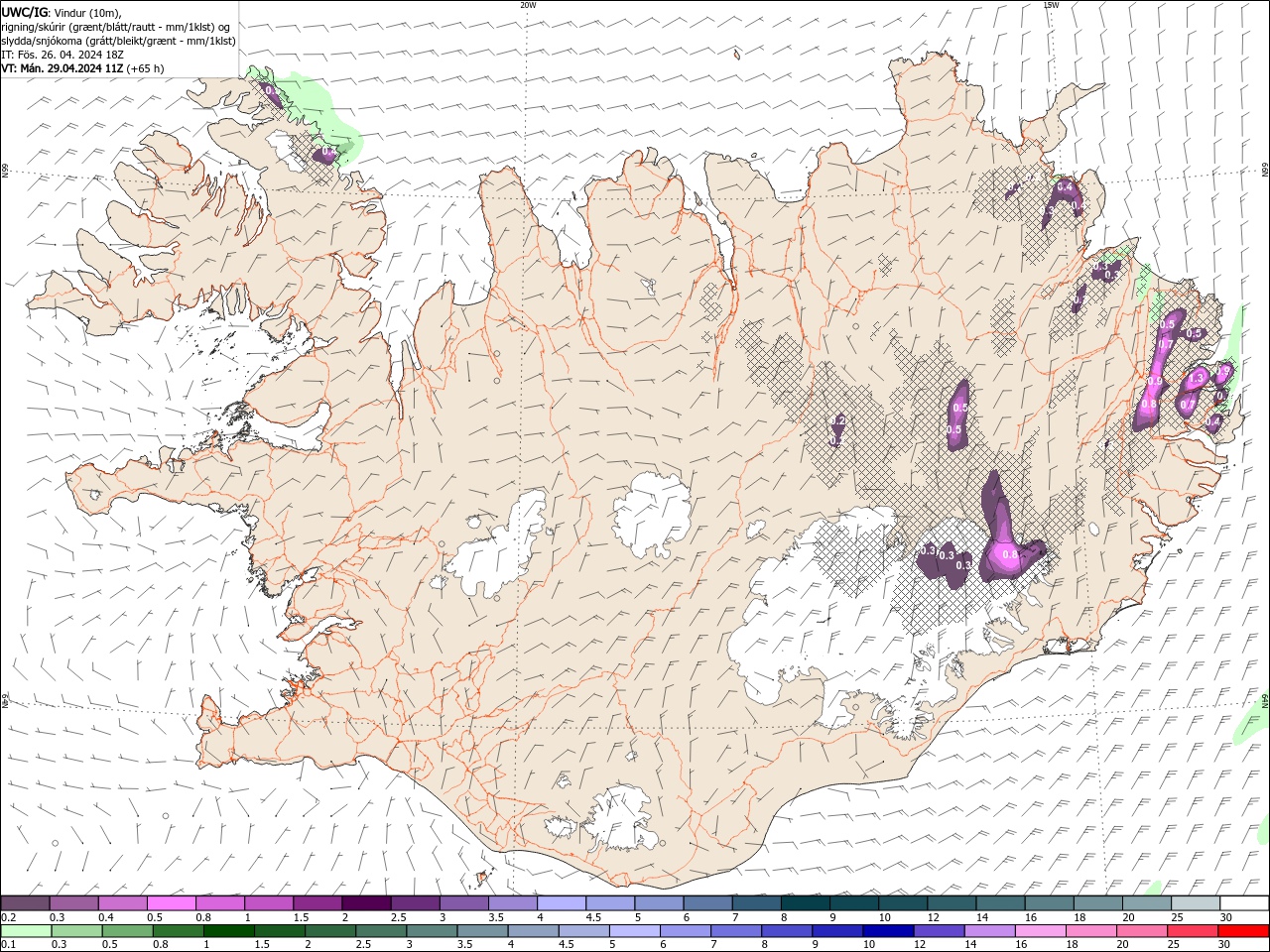Click the "0.9" snowfall value on the map
Screen dimensions: 1270x952
tap(1154, 382)
